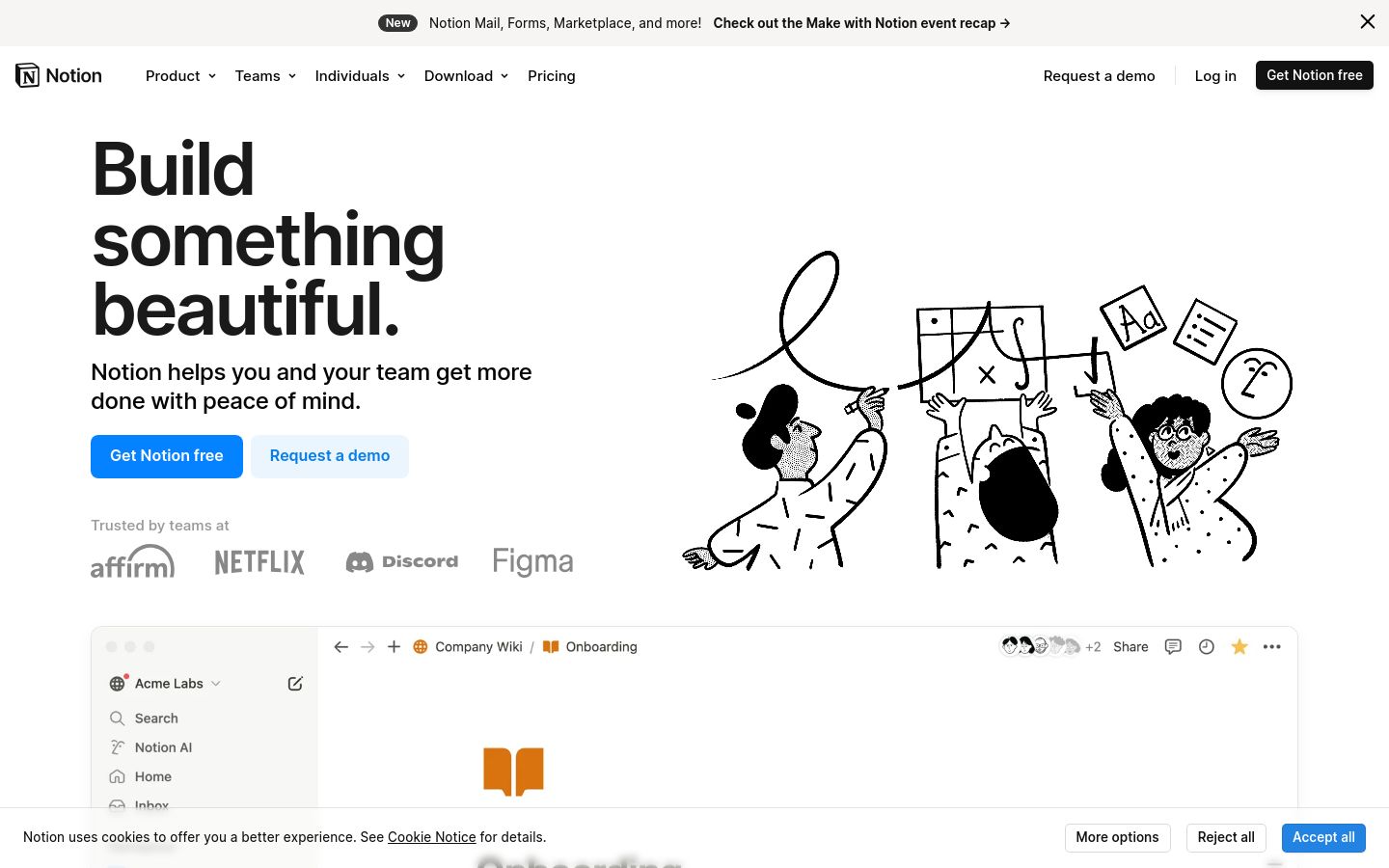Screen dimensions: 1389x868
Task: Open the comments icon in the preview toolbar
Action: pyautogui.click(x=1173, y=647)
